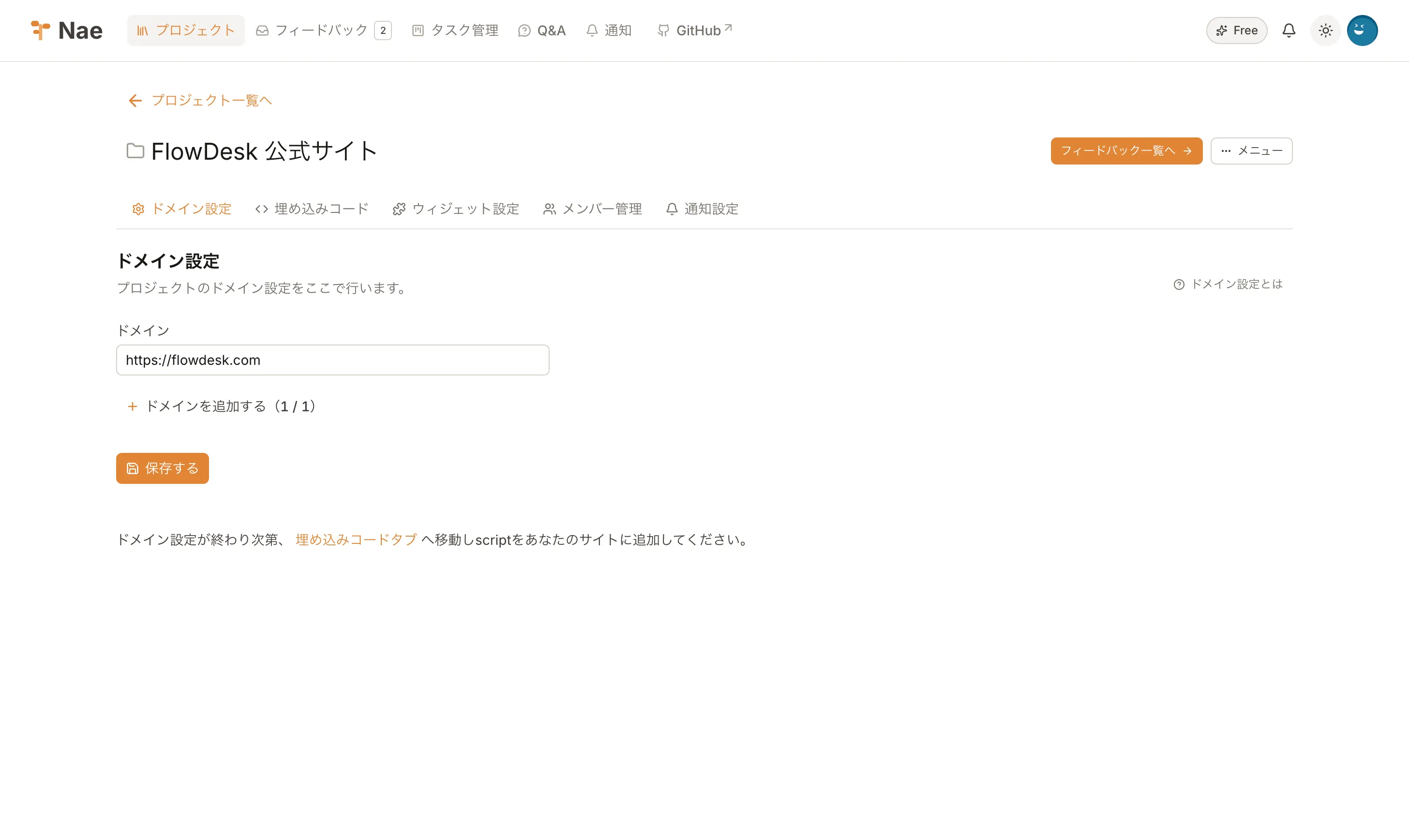The width and height of the screenshot is (1409, 840).
Task: Go to タスク管理 in the navbar
Action: click(x=455, y=30)
